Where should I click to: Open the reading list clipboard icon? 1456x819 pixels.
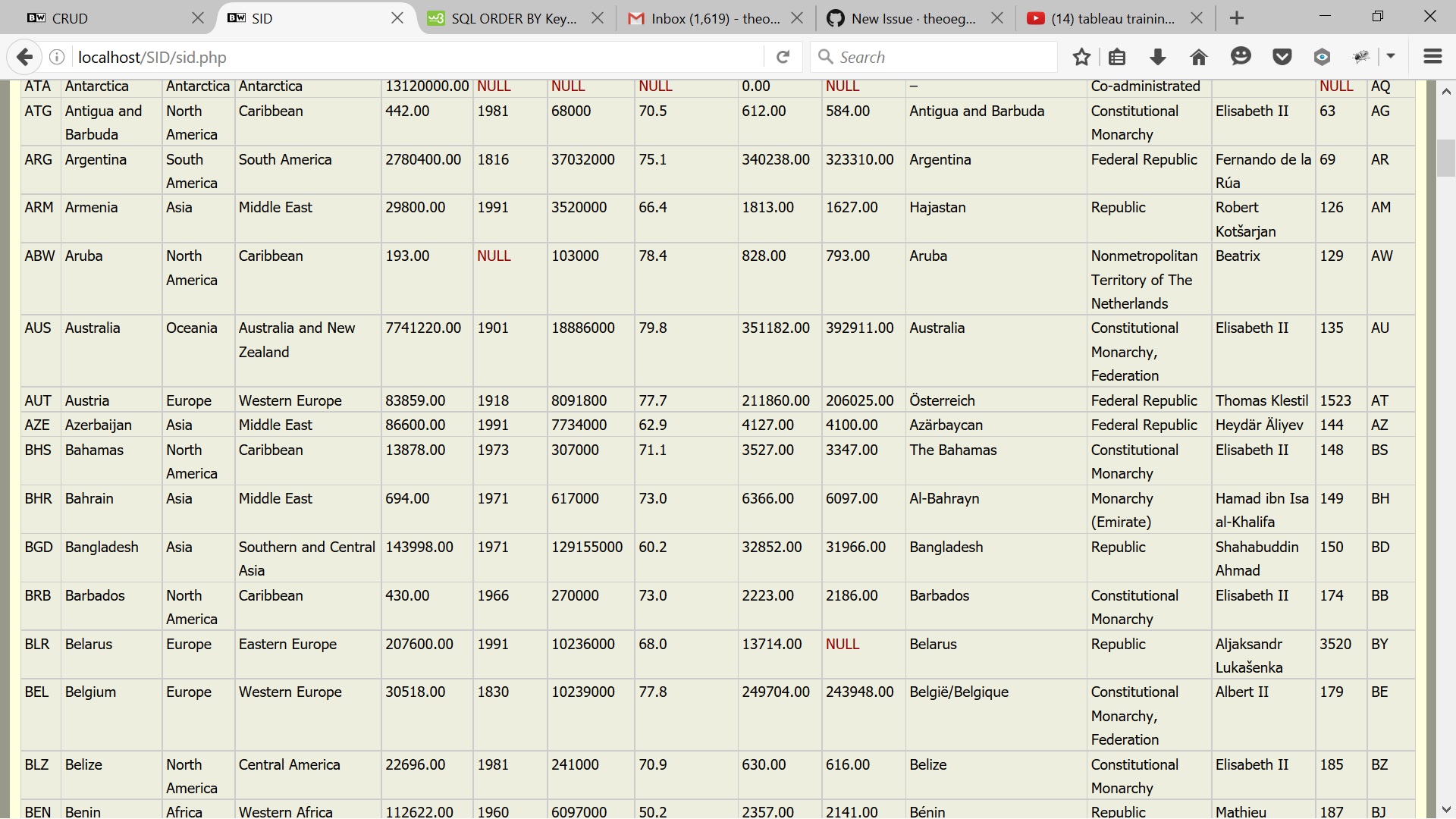1117,57
